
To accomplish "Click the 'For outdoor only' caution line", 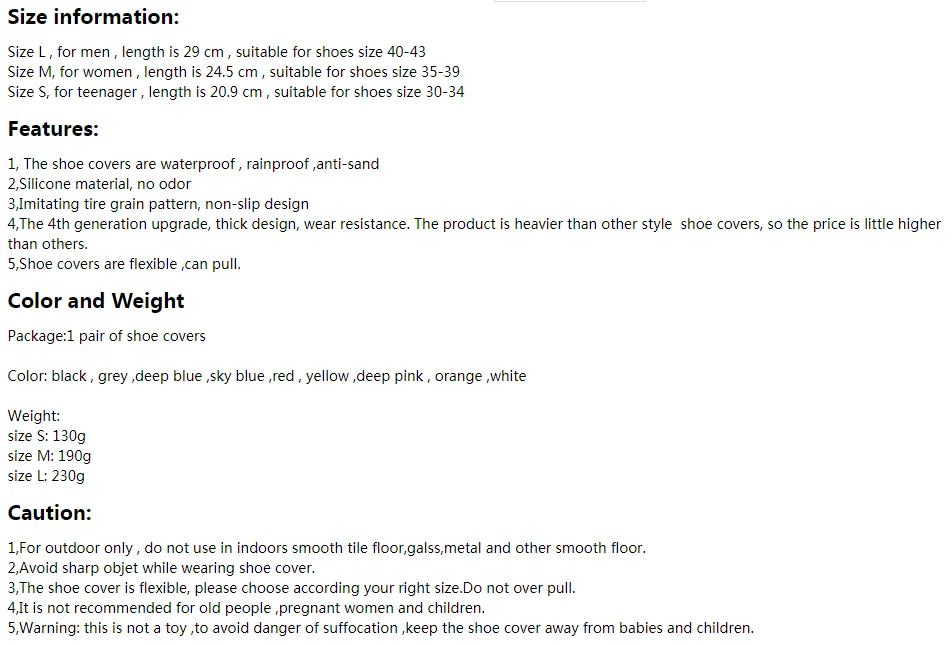I will coord(327,548).
